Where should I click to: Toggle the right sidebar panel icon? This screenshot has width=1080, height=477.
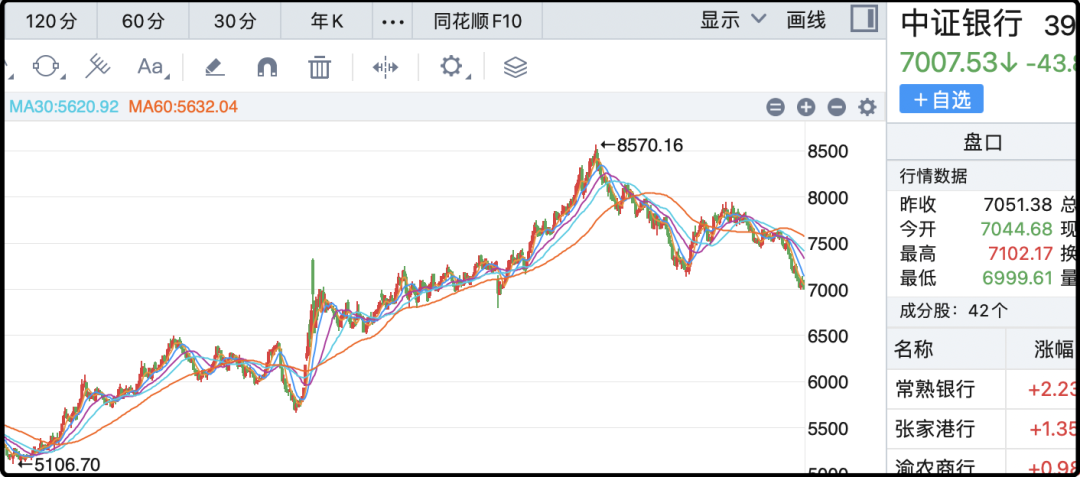pos(864,19)
